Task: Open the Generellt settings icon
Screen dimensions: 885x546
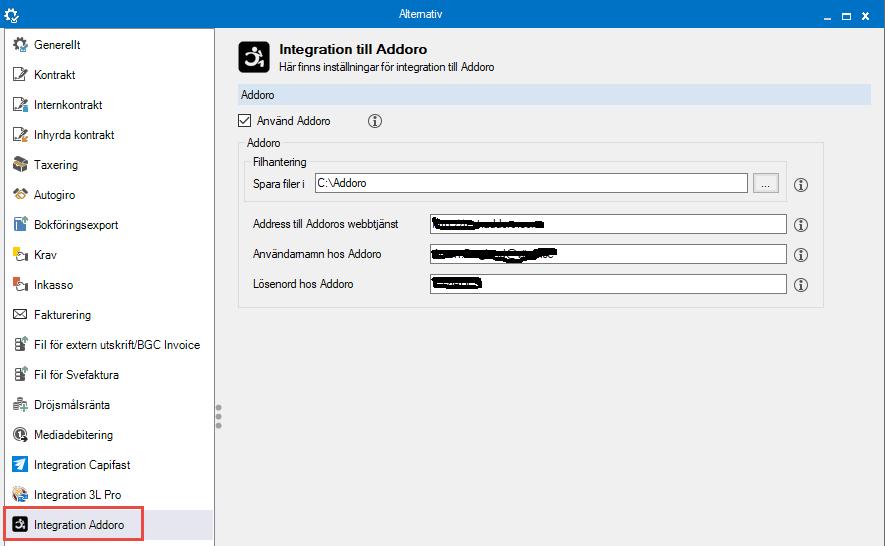Action: click(x=20, y=45)
